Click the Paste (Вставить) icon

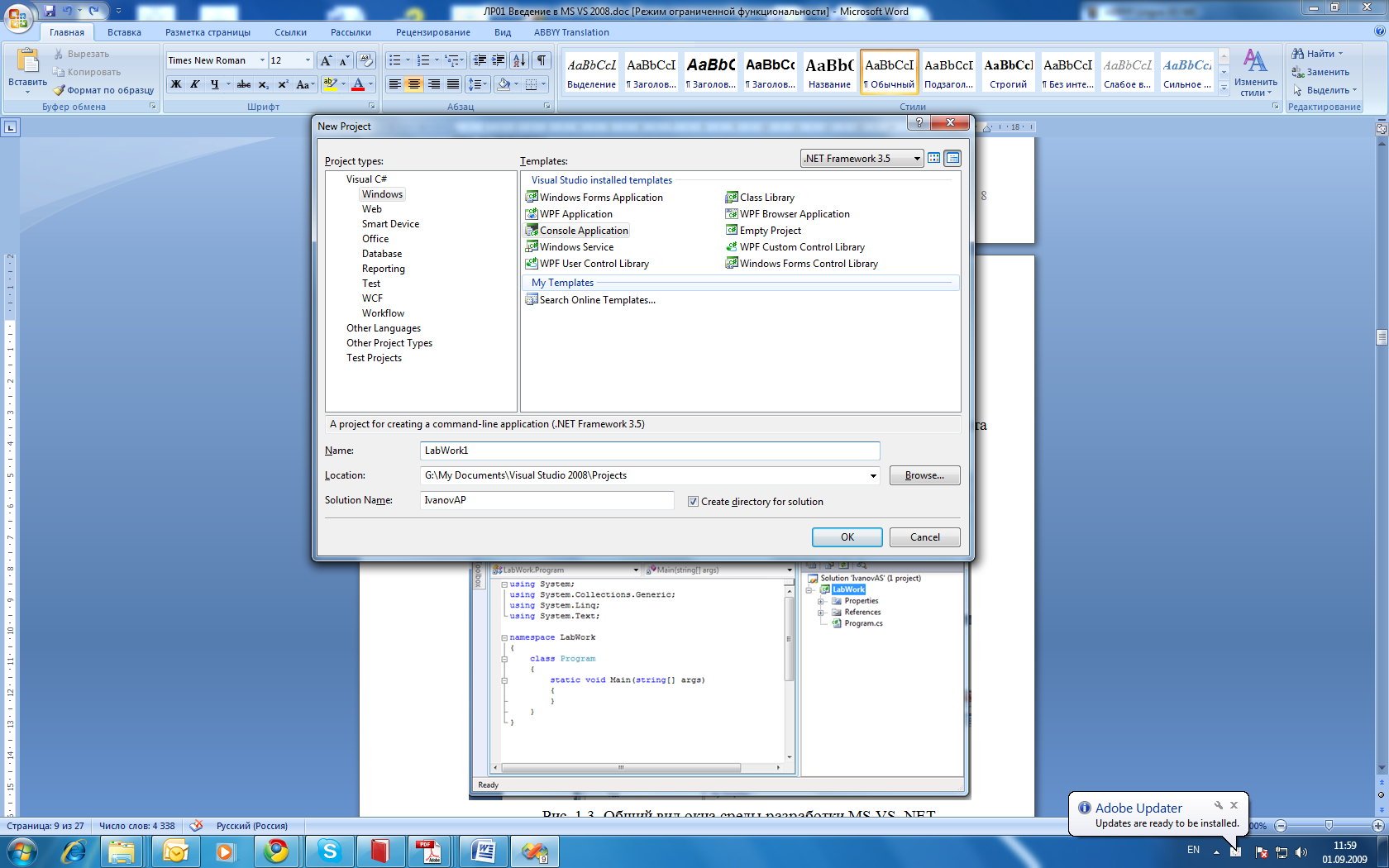point(27,62)
